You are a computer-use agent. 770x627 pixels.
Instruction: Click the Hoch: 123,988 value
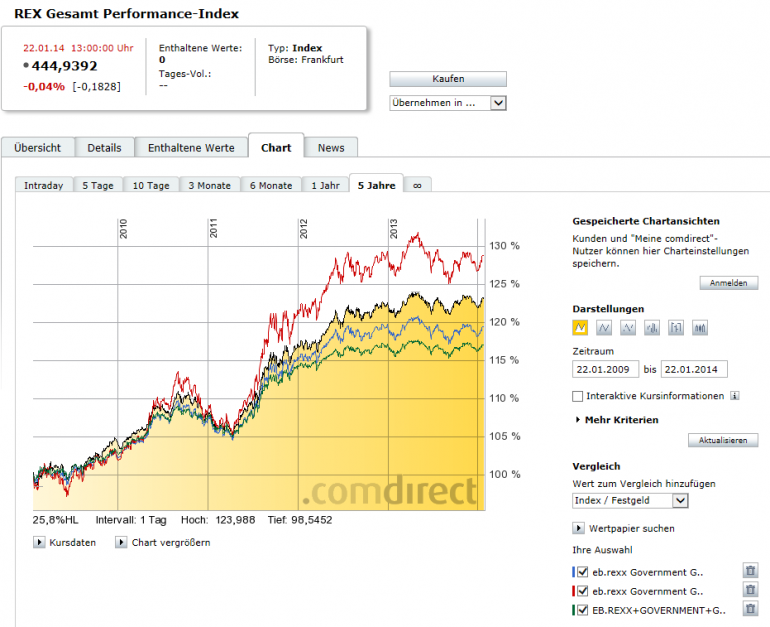coord(218,520)
